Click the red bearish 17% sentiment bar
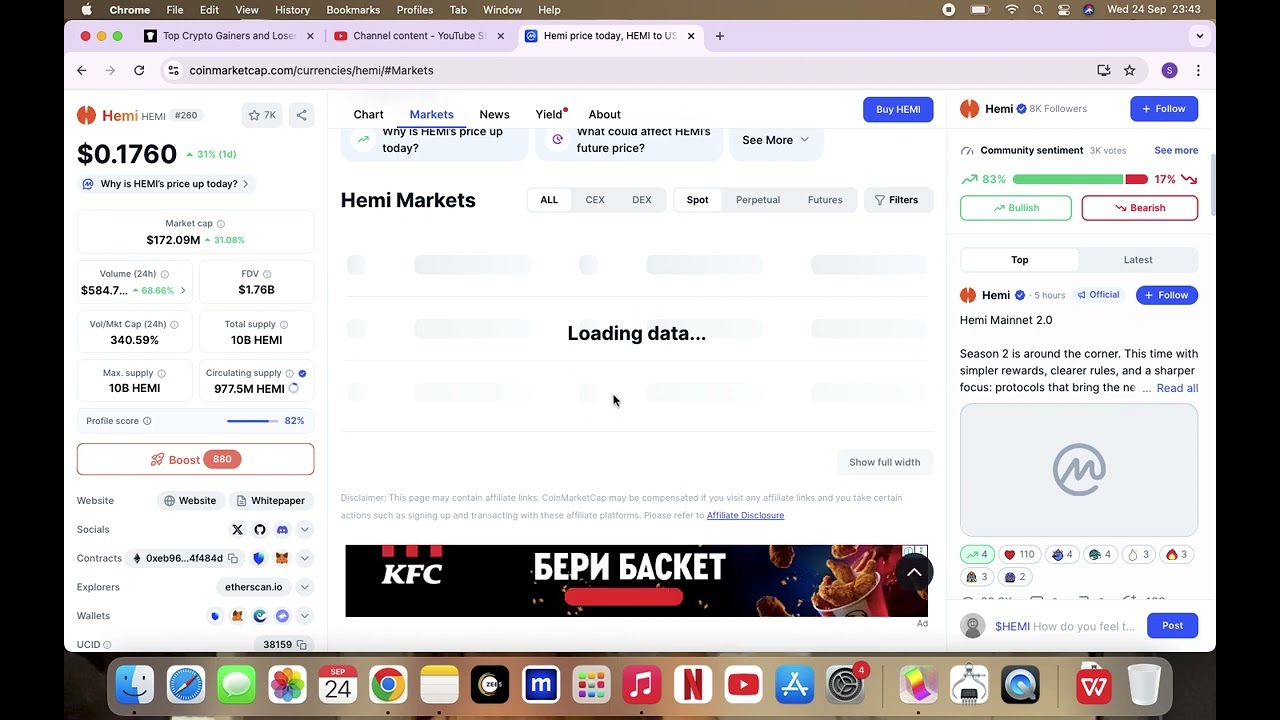This screenshot has width=1280, height=720. click(1136, 180)
